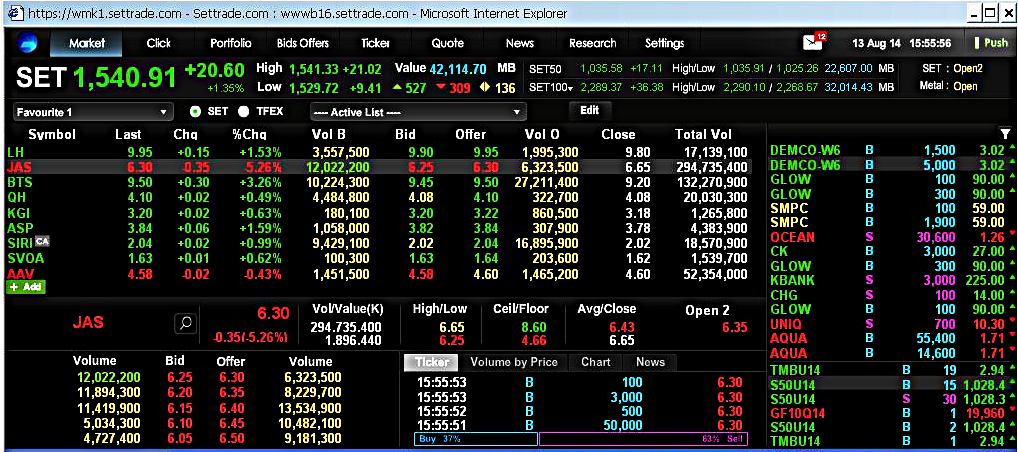Click the KBANK ticker entry
Image resolution: width=1018 pixels, height=452 pixels.
pyautogui.click(x=792, y=281)
